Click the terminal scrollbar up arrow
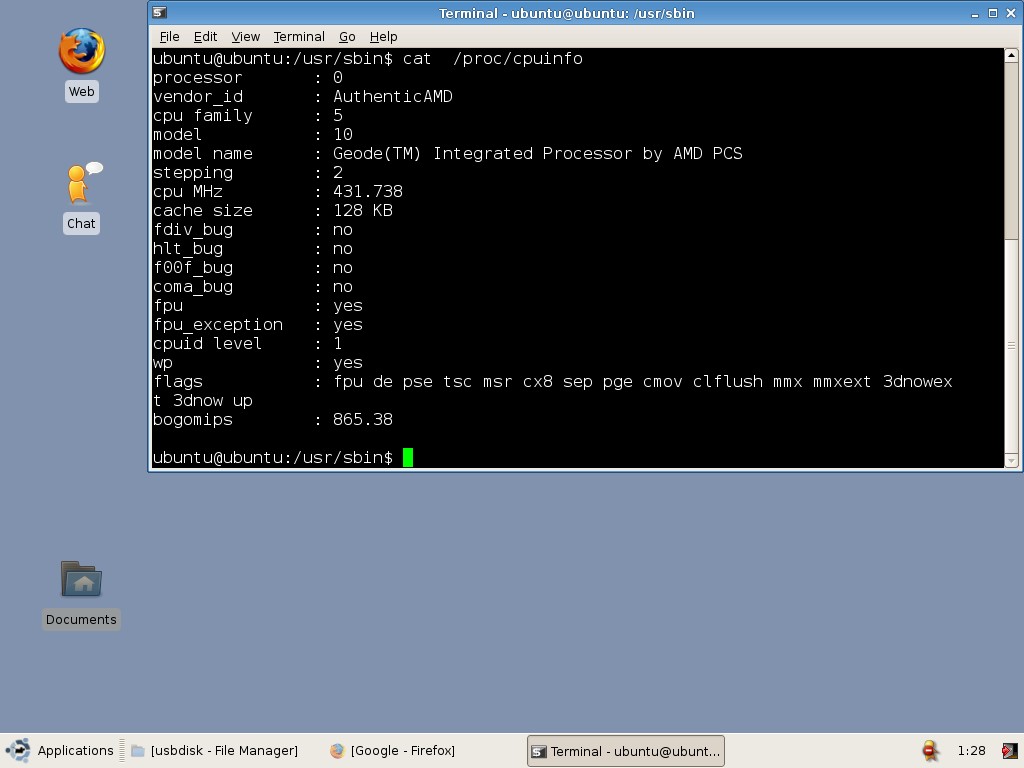 click(x=1011, y=56)
